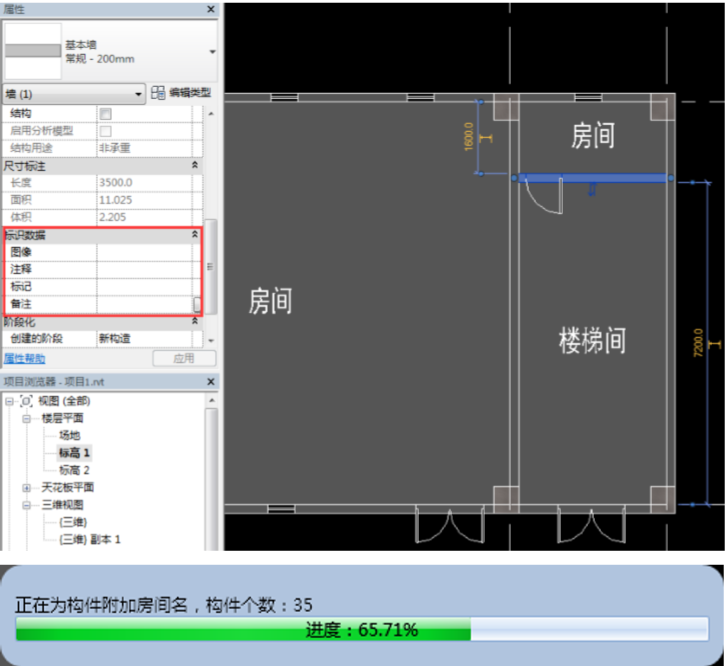726x666 pixels.
Task: Open the wall type selector dropdown arrow
Action: pyautogui.click(x=212, y=51)
